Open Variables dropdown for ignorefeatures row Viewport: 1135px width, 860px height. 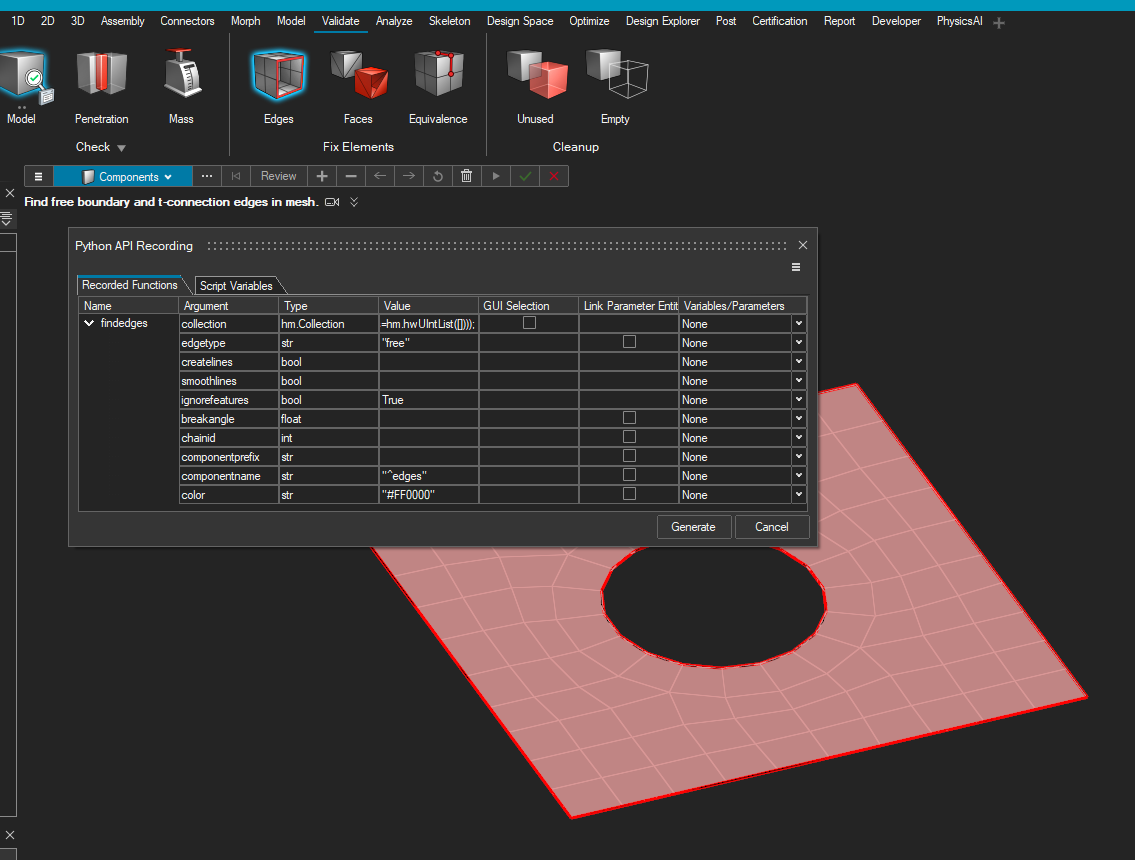pos(799,400)
